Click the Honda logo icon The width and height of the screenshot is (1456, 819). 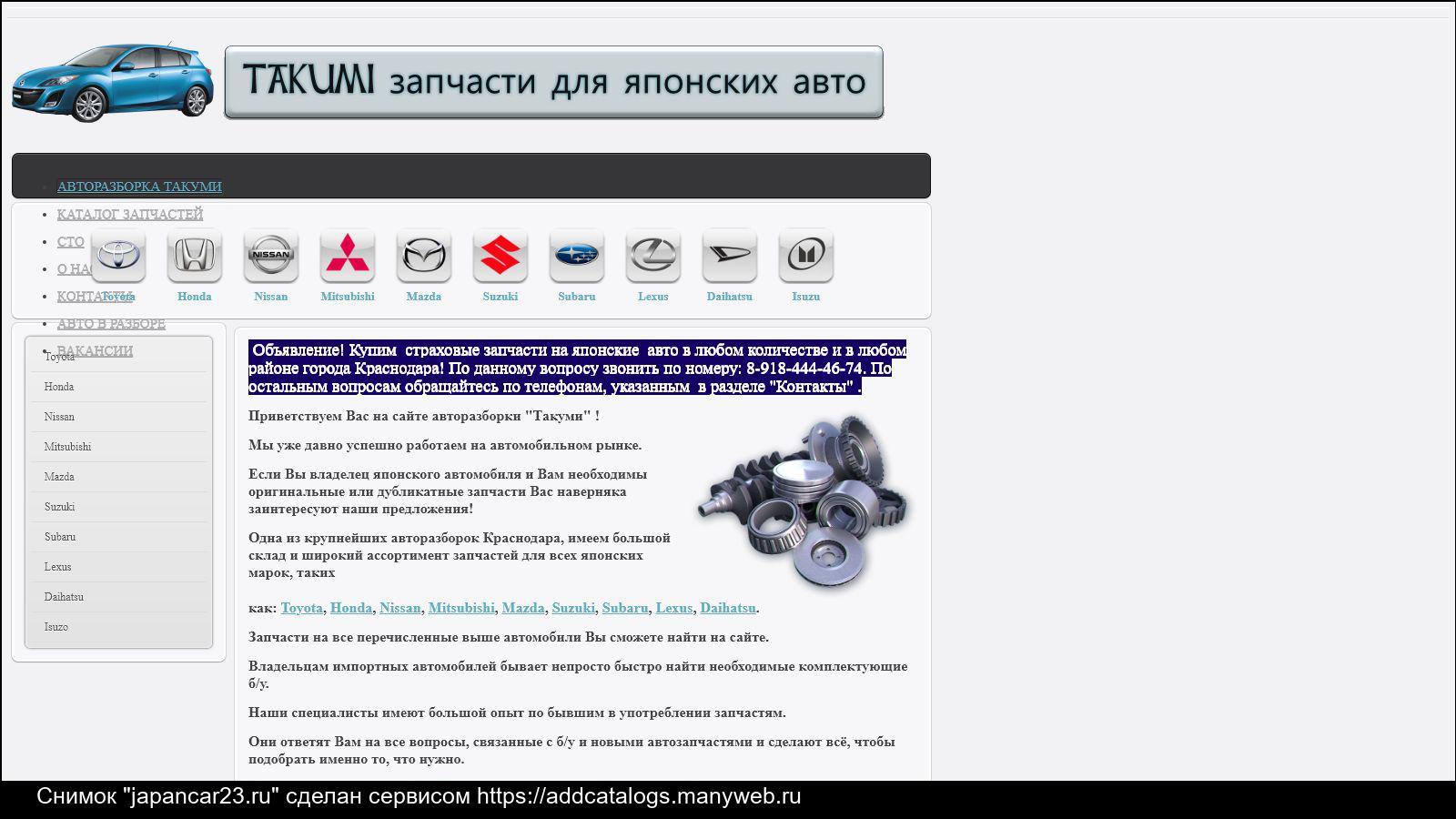[x=195, y=255]
